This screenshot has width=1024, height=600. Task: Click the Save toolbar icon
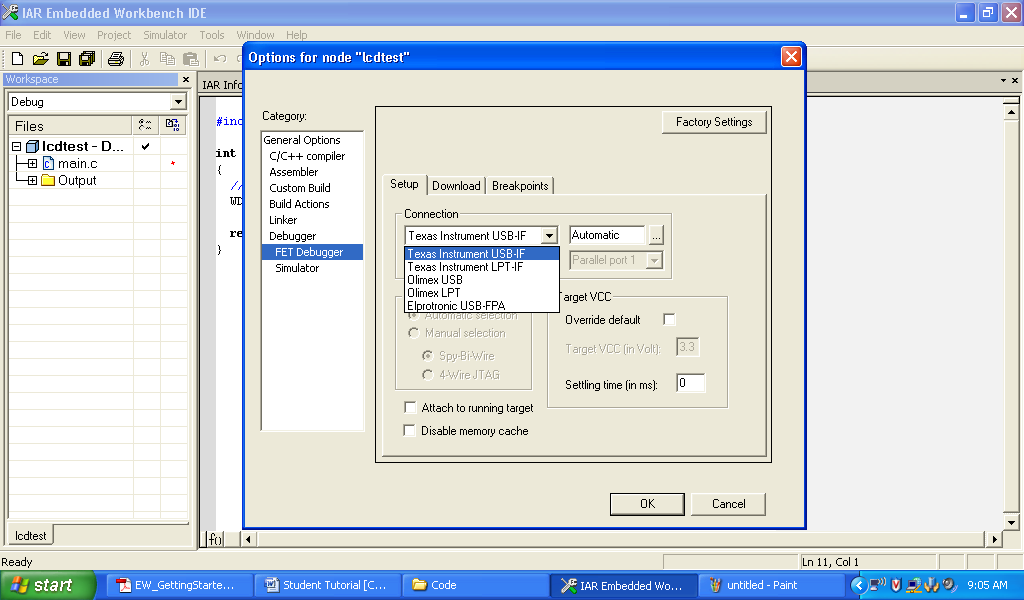point(63,59)
